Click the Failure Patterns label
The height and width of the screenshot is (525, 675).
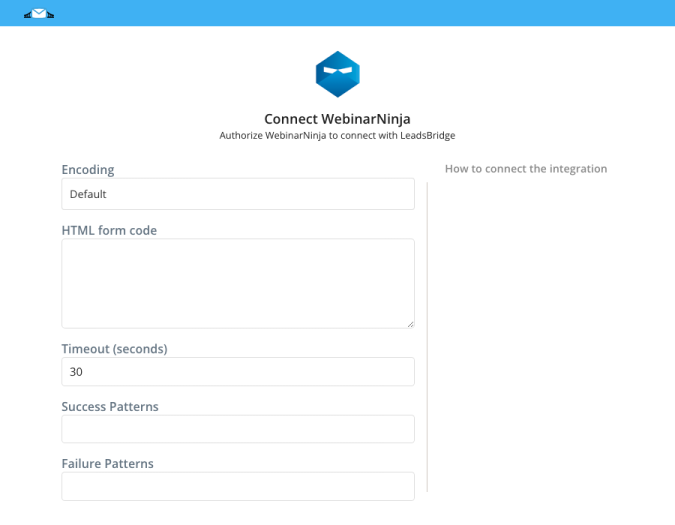[107, 463]
